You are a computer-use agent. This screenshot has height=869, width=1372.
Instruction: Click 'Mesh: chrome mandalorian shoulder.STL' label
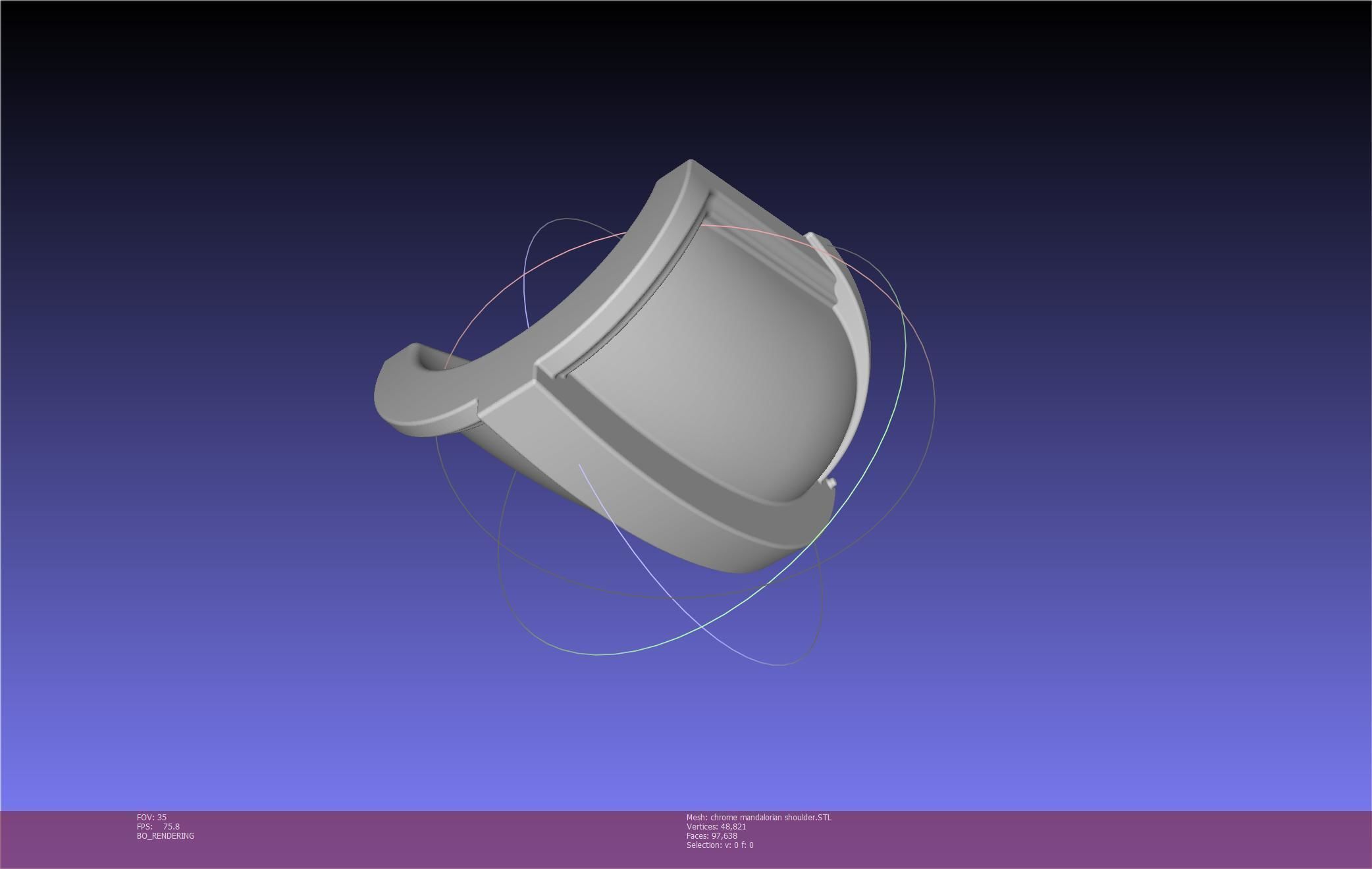click(x=759, y=817)
